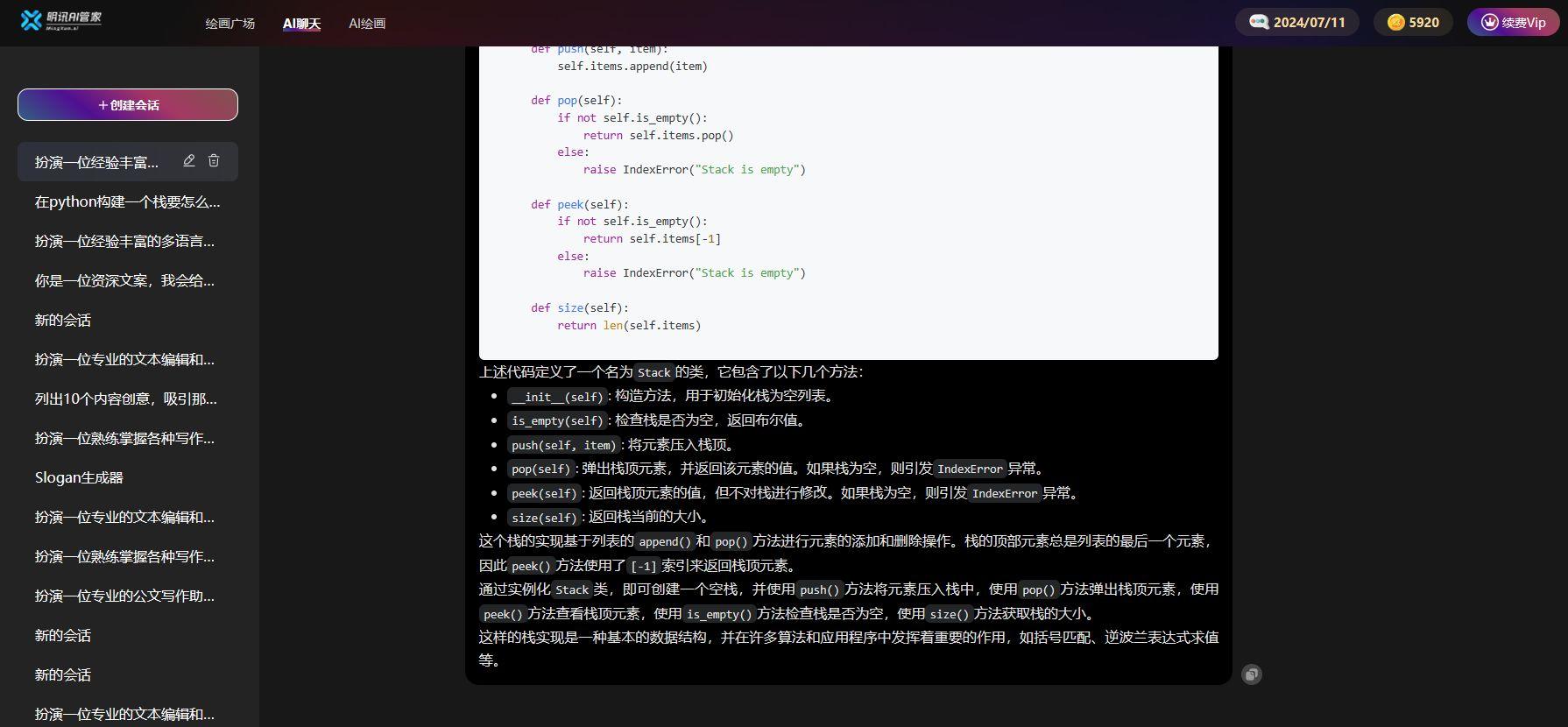This screenshot has width=1568, height=727.
Task: Click the 明讯AI管家 logo icon
Action: click(32, 20)
